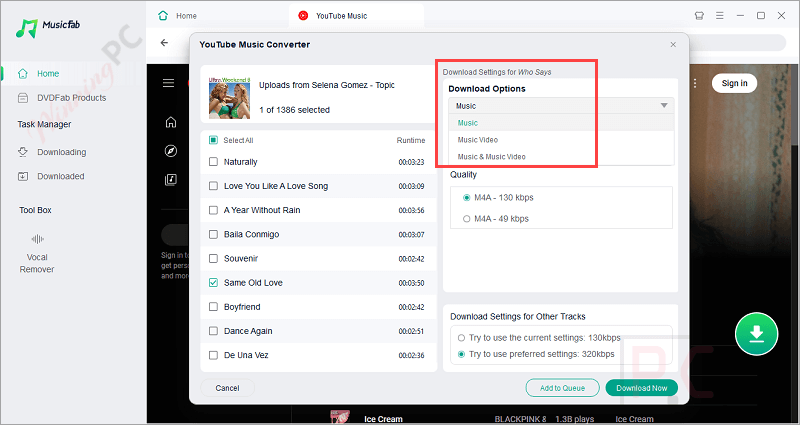Click the Runtime column header
This screenshot has width=800, height=425.
(x=411, y=140)
